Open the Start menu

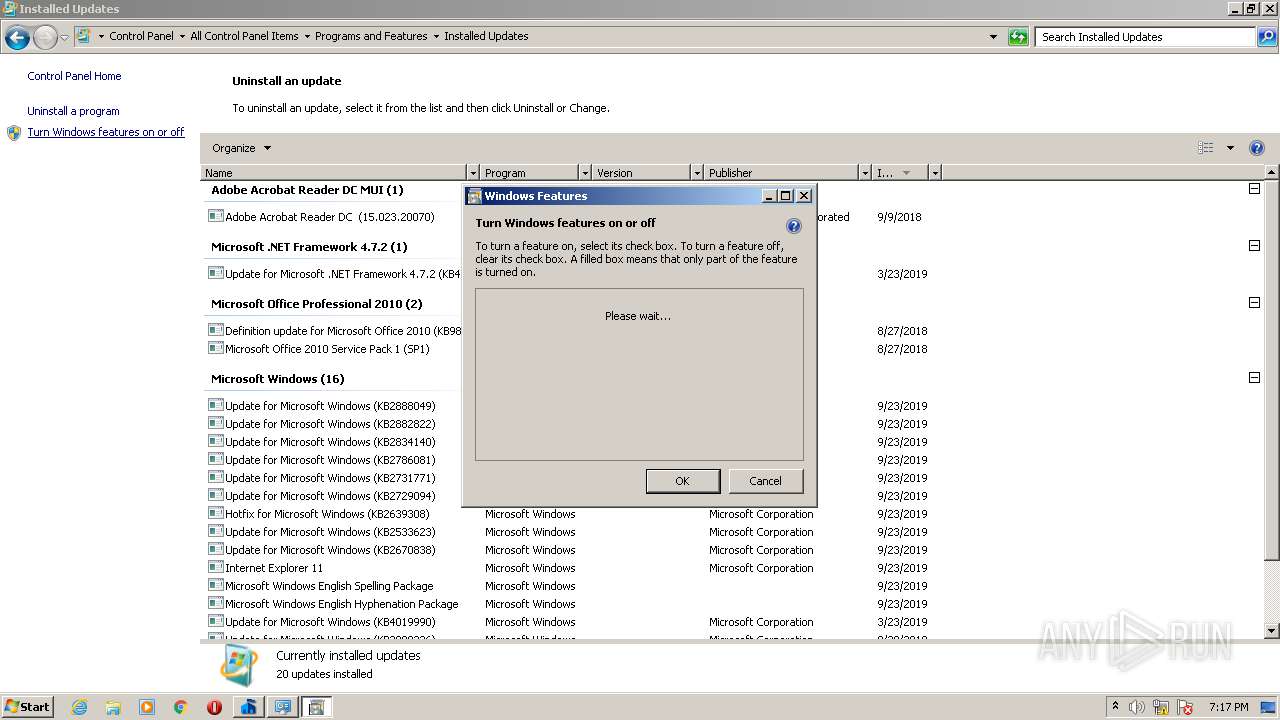(x=28, y=707)
